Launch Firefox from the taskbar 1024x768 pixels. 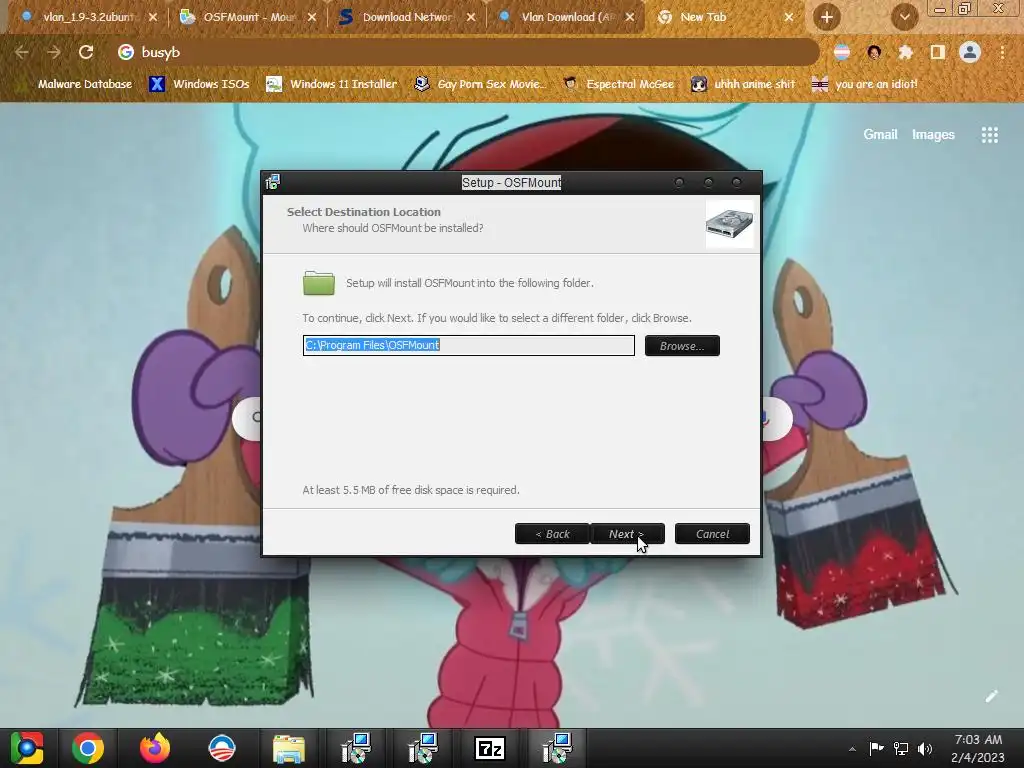pos(155,748)
